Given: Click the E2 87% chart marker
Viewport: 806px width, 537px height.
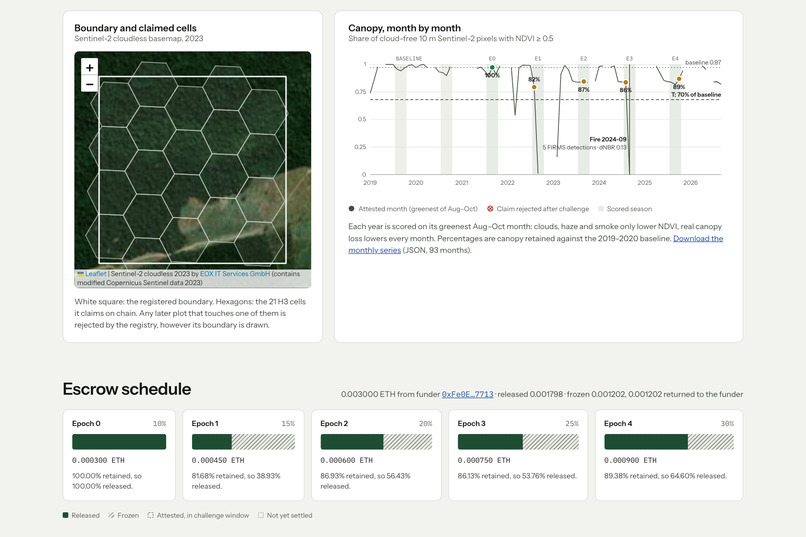Looking at the screenshot, I should coord(583,81).
